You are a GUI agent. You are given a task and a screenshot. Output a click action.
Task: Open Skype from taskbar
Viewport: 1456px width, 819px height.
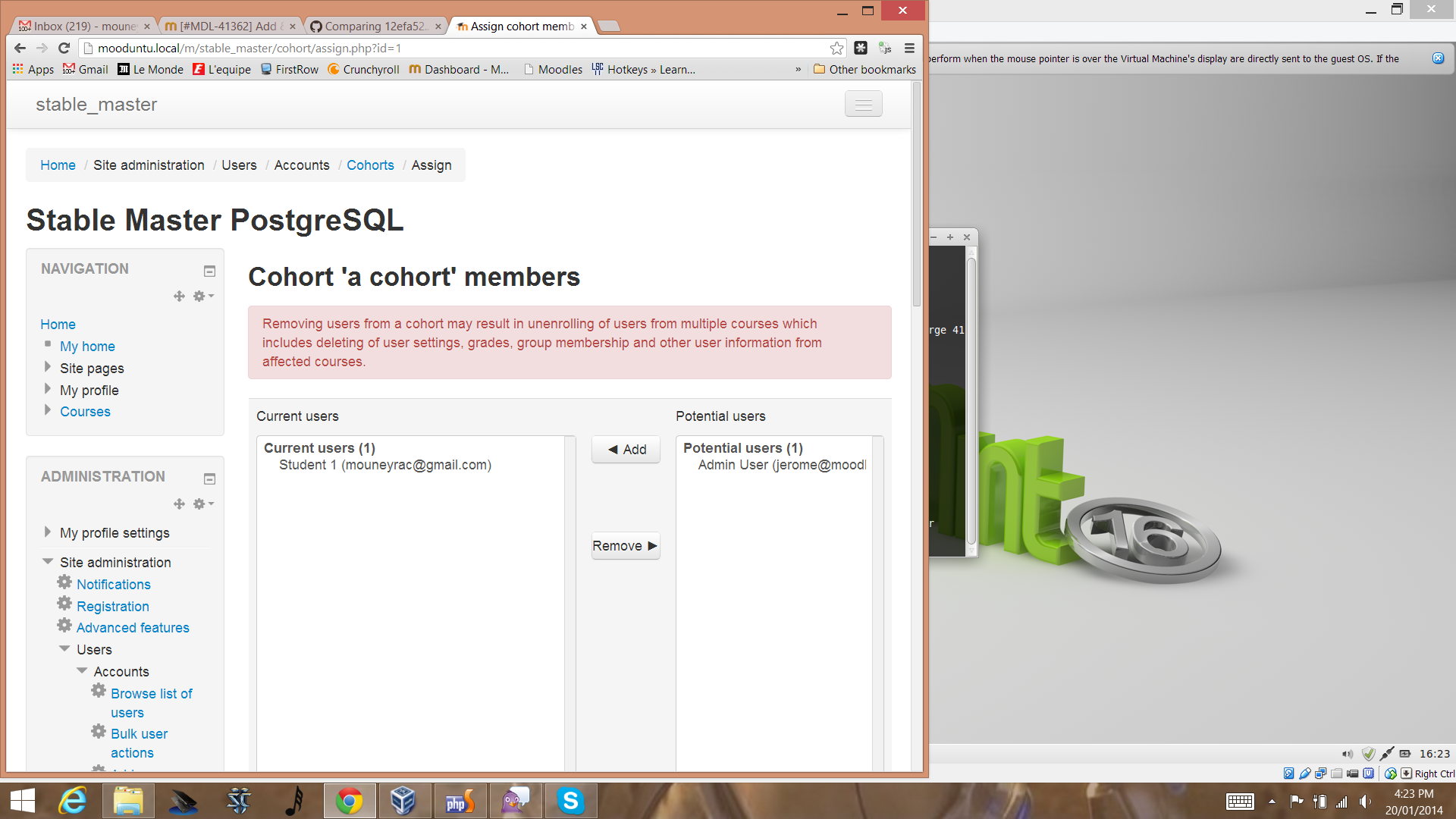coord(570,801)
